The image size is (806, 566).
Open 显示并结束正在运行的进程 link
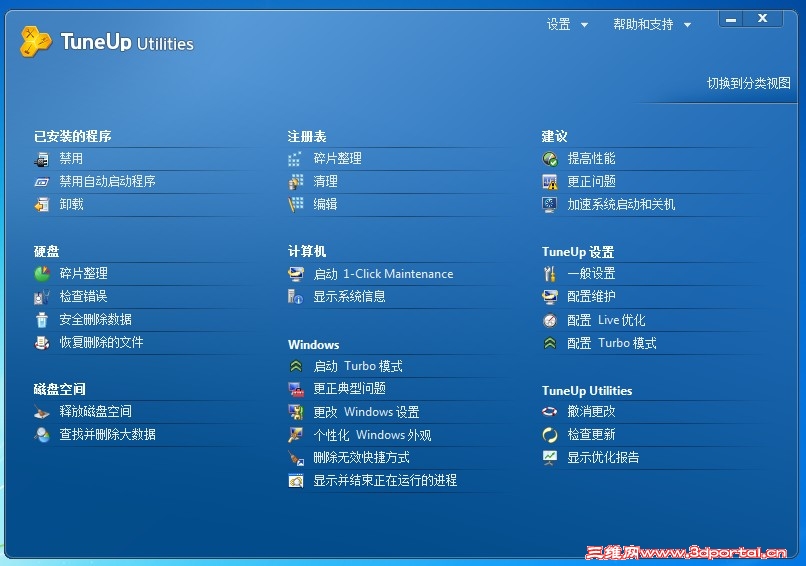coord(385,481)
